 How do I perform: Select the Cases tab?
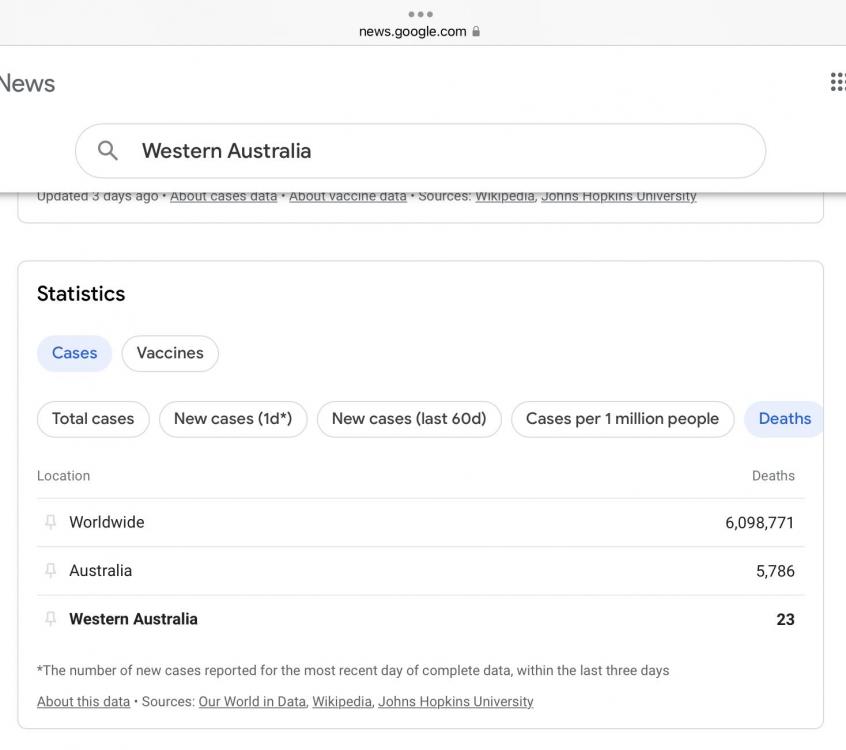74,353
